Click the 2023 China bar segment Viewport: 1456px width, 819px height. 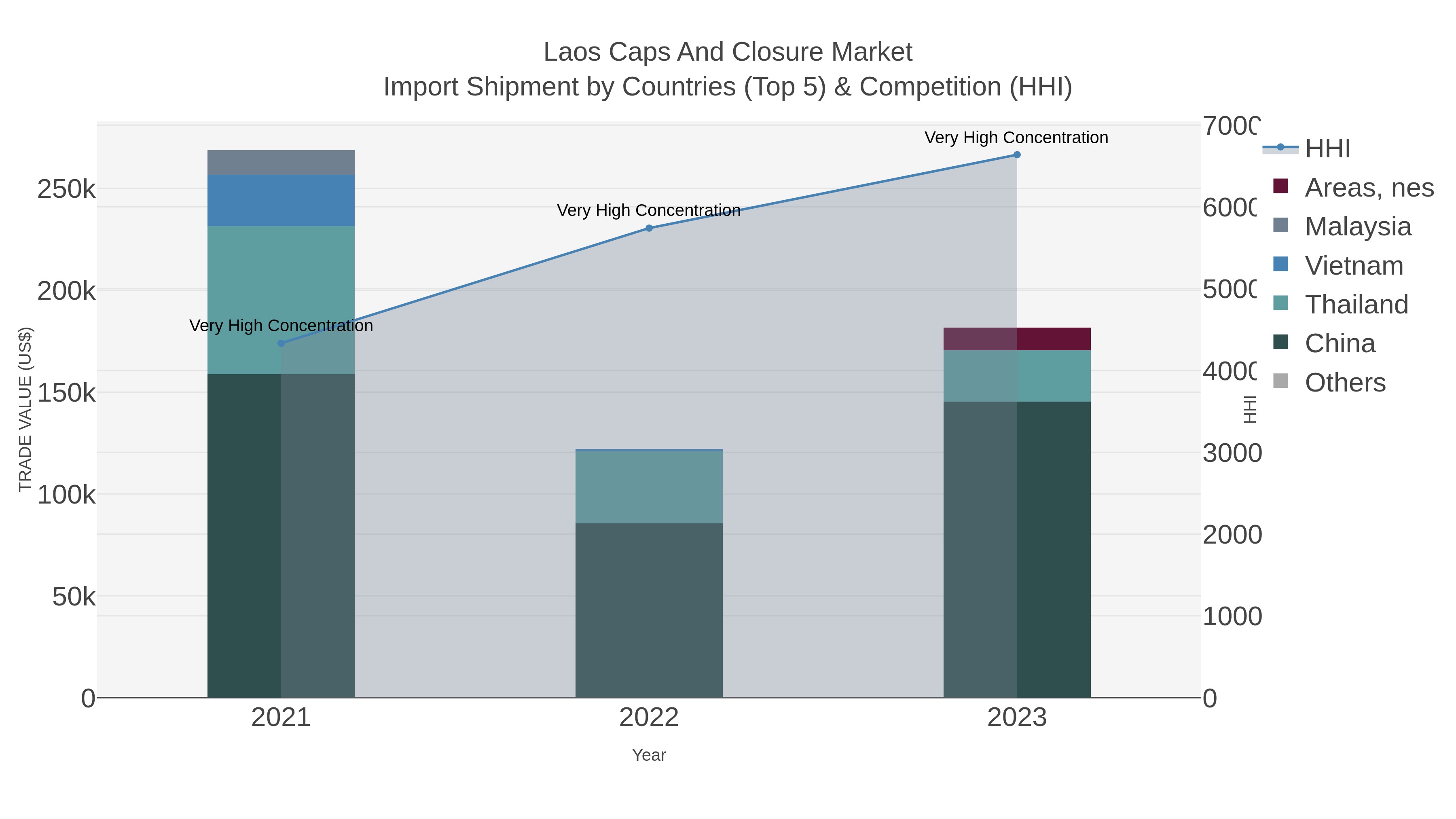(x=1017, y=549)
